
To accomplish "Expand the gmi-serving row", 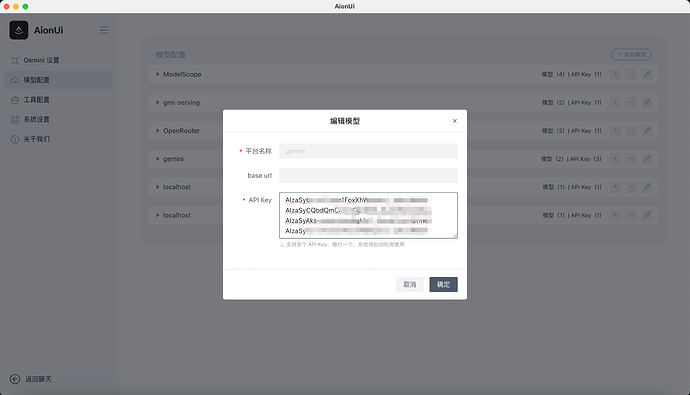I will pyautogui.click(x=157, y=102).
